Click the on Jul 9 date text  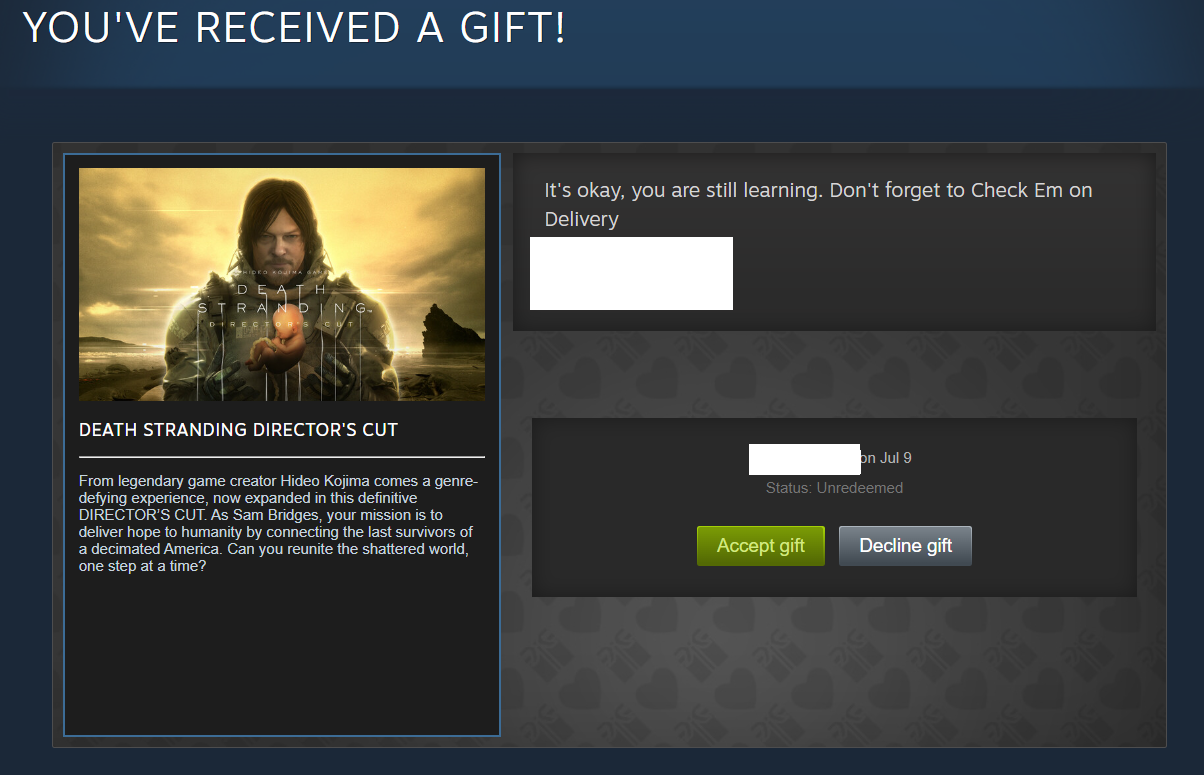886,458
